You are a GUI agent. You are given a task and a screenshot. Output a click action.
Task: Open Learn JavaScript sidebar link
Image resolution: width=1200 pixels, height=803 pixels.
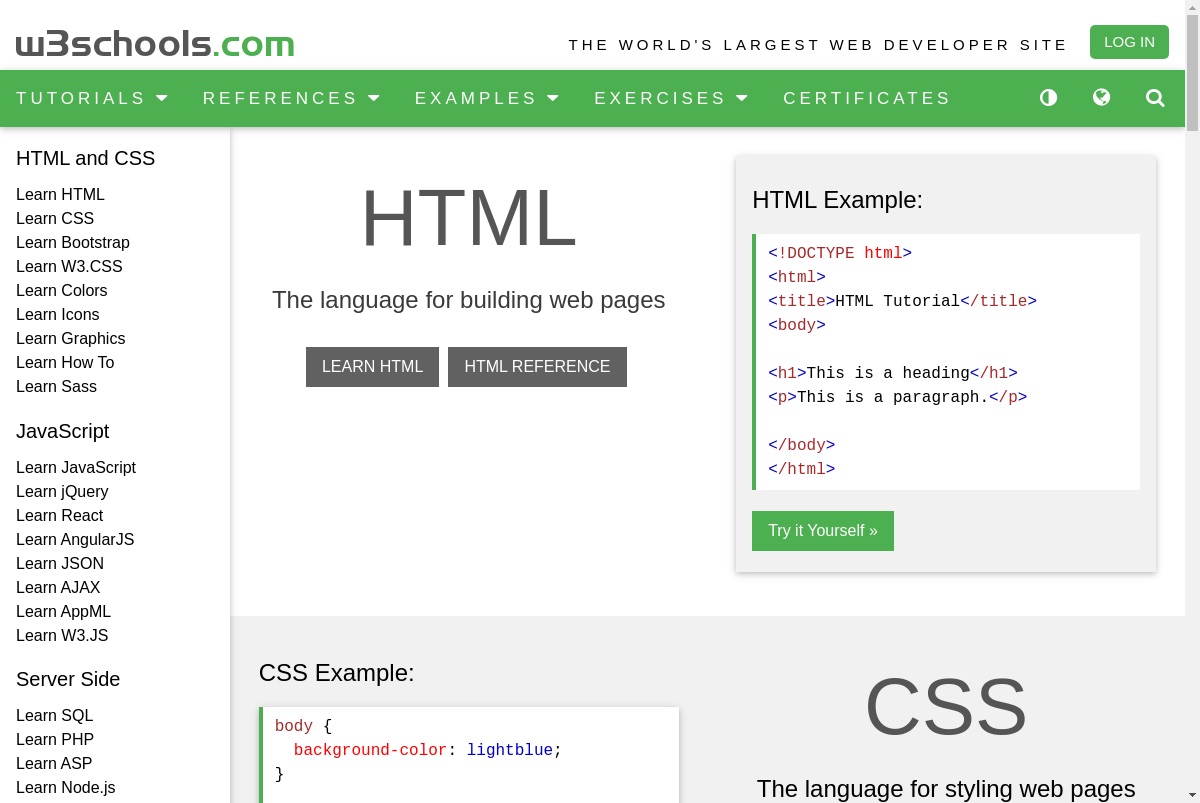tap(76, 468)
